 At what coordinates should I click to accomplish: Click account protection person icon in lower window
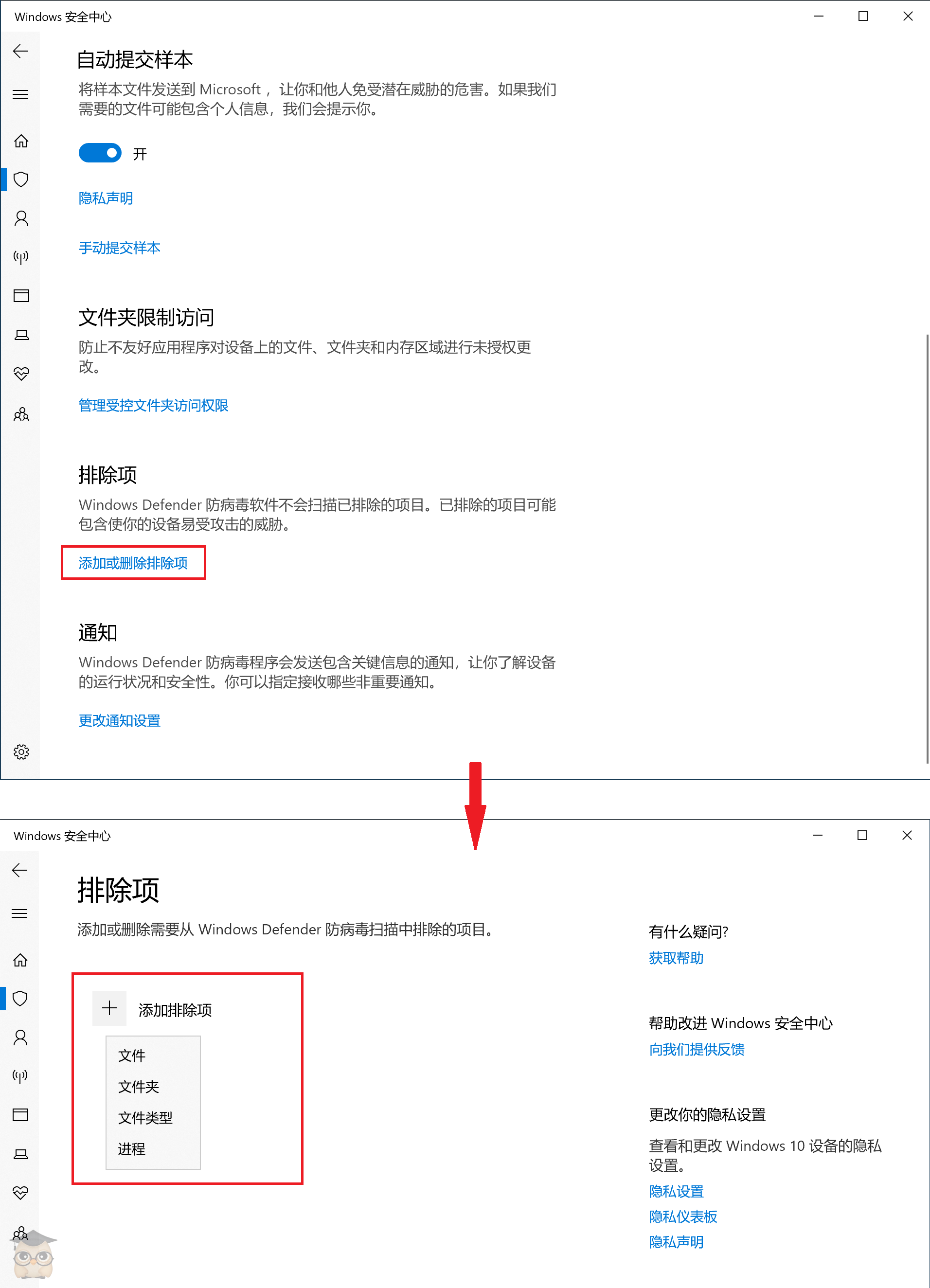(20, 1038)
